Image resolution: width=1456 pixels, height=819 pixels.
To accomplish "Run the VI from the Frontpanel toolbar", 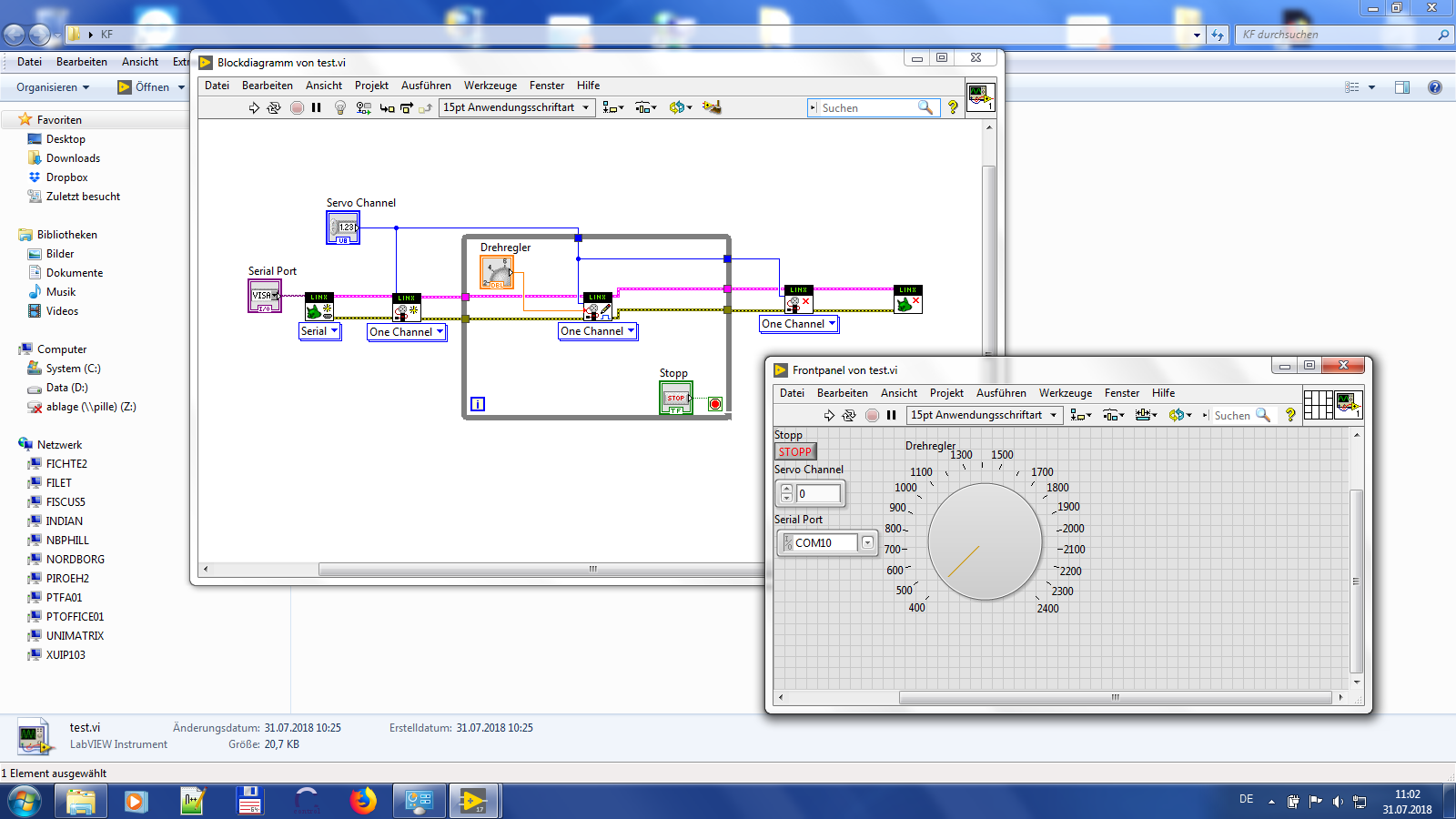I will 829,415.
